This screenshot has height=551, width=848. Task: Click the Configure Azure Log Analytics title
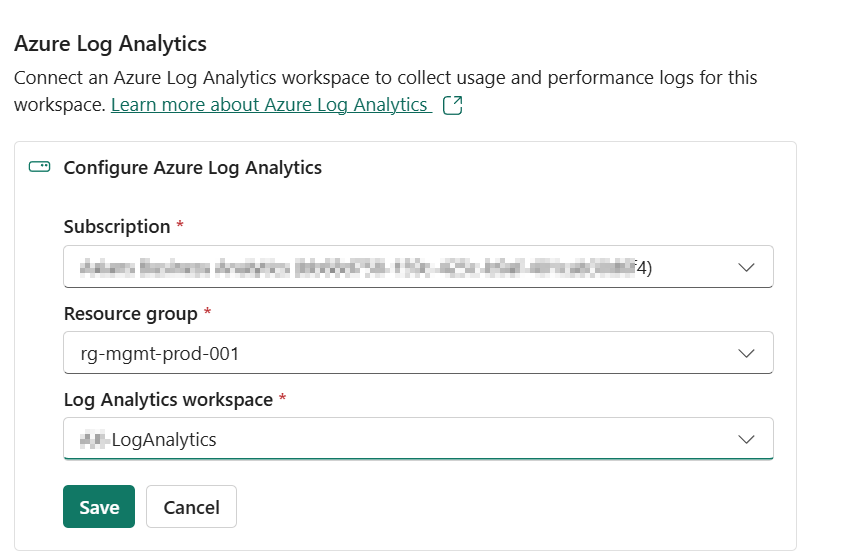pyautogui.click(x=193, y=168)
